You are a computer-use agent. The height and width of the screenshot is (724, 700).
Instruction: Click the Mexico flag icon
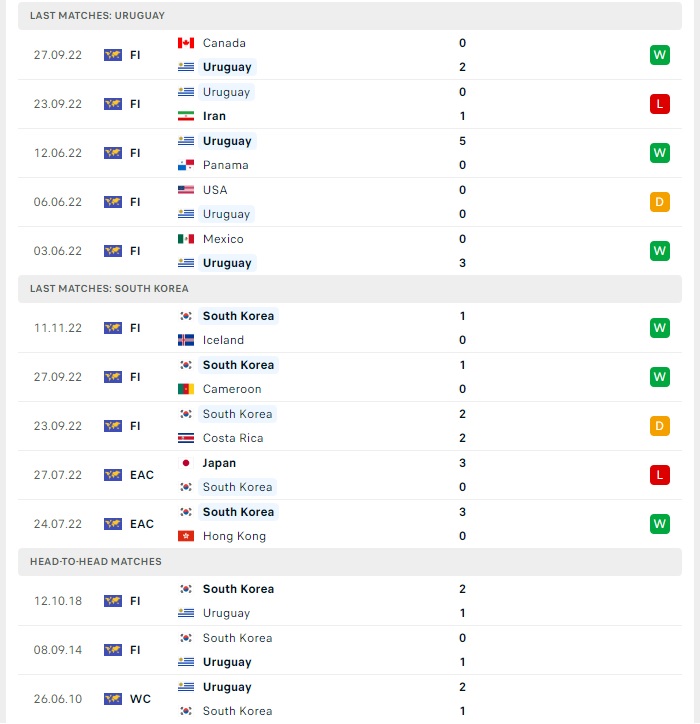[x=186, y=239]
